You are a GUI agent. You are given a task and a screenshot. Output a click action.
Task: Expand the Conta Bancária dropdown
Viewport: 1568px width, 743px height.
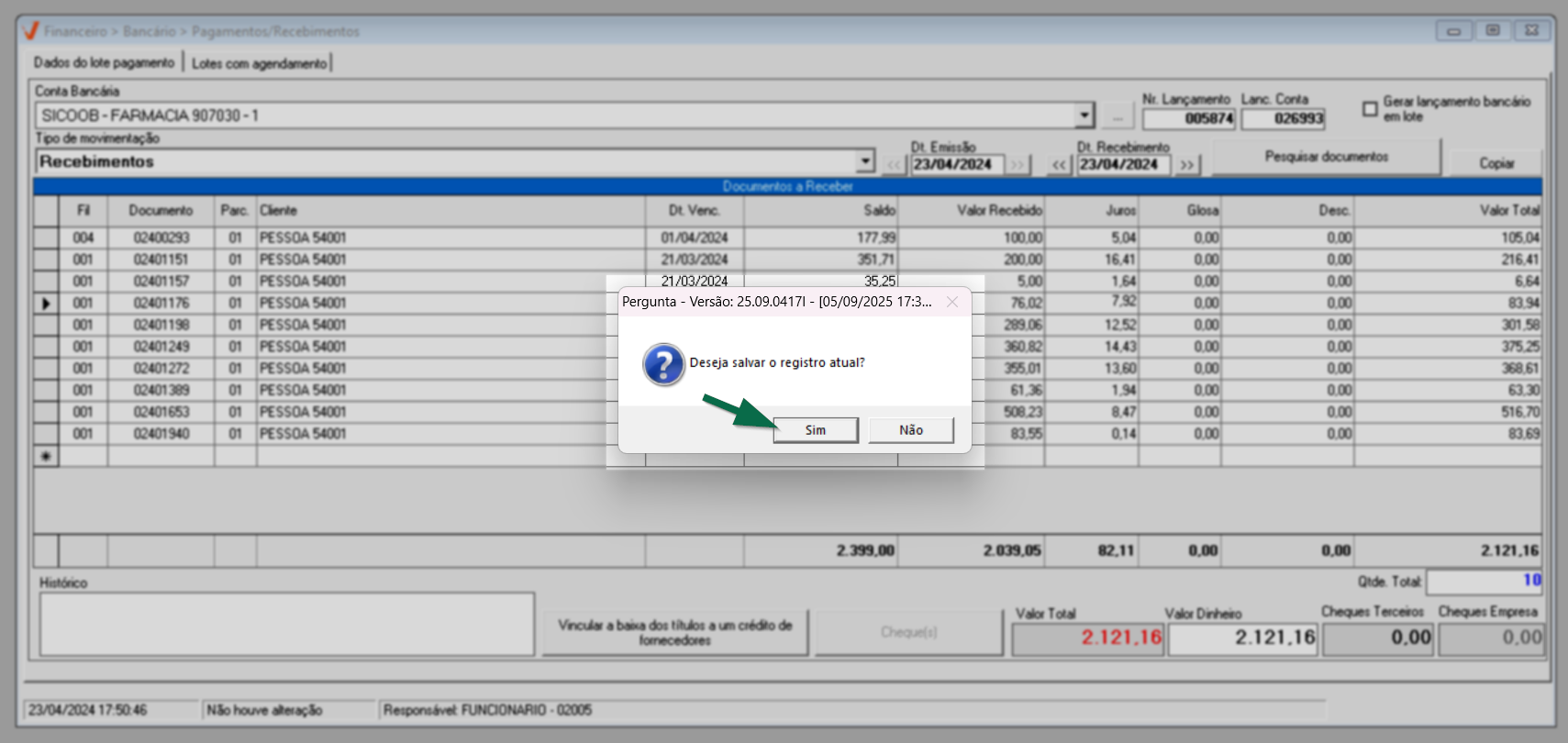[x=1084, y=116]
